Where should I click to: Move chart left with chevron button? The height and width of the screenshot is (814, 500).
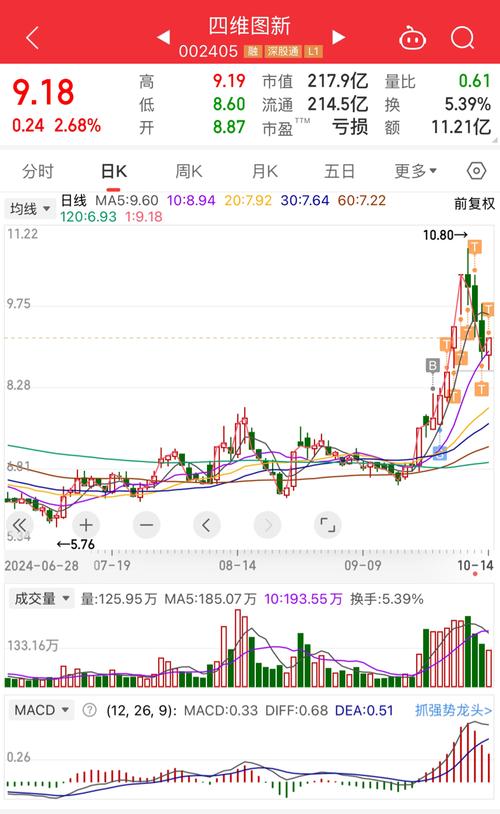[207, 525]
